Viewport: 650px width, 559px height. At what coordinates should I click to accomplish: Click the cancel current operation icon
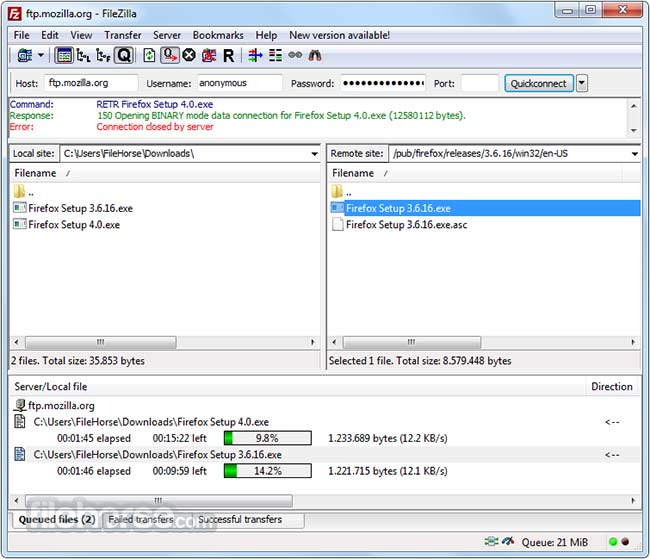(189, 55)
